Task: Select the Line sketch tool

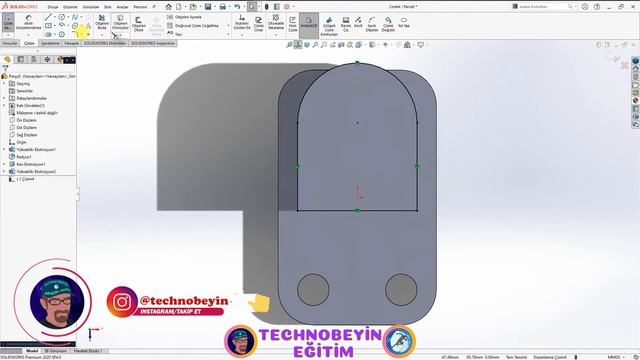Action: tap(48, 17)
